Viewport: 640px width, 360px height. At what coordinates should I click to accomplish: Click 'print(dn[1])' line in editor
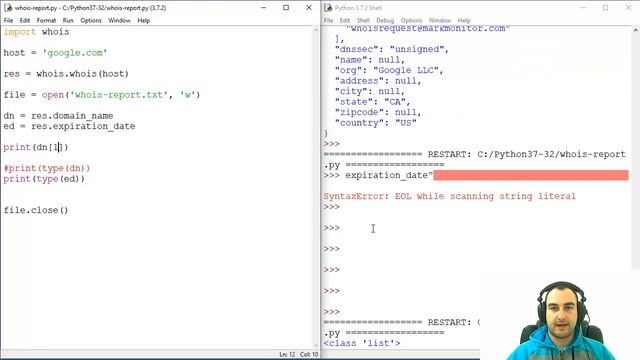click(36, 147)
